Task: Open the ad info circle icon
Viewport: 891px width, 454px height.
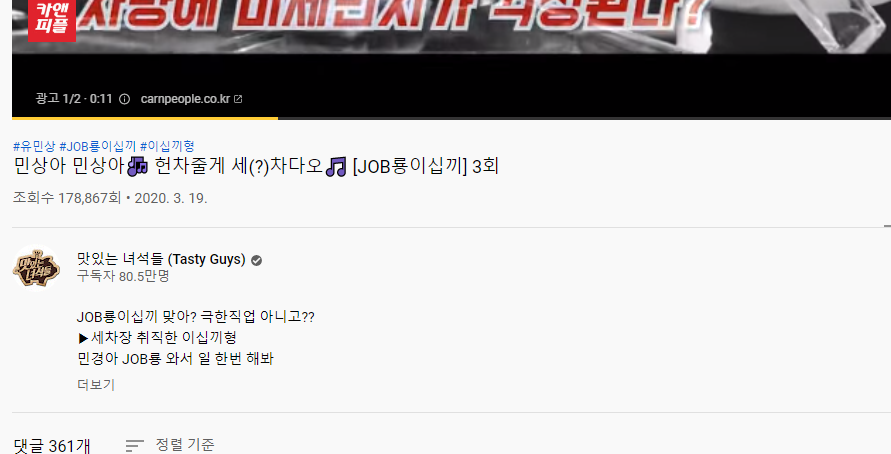Action: pyautogui.click(x=124, y=99)
